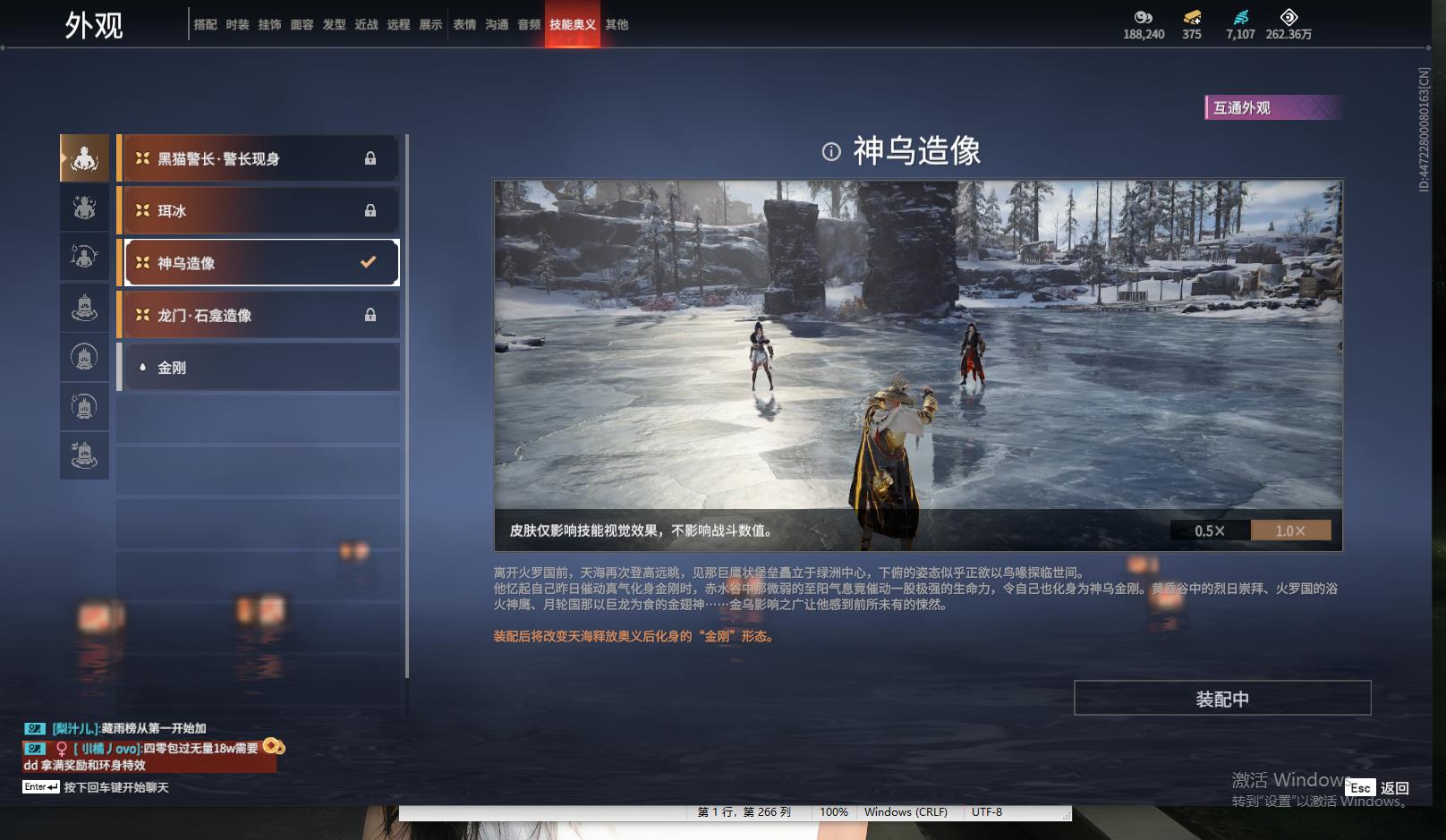The height and width of the screenshot is (840, 1446).
Task: Click 第 1 行, 第 266 列 in Notepad status bar
Action: coord(744,812)
